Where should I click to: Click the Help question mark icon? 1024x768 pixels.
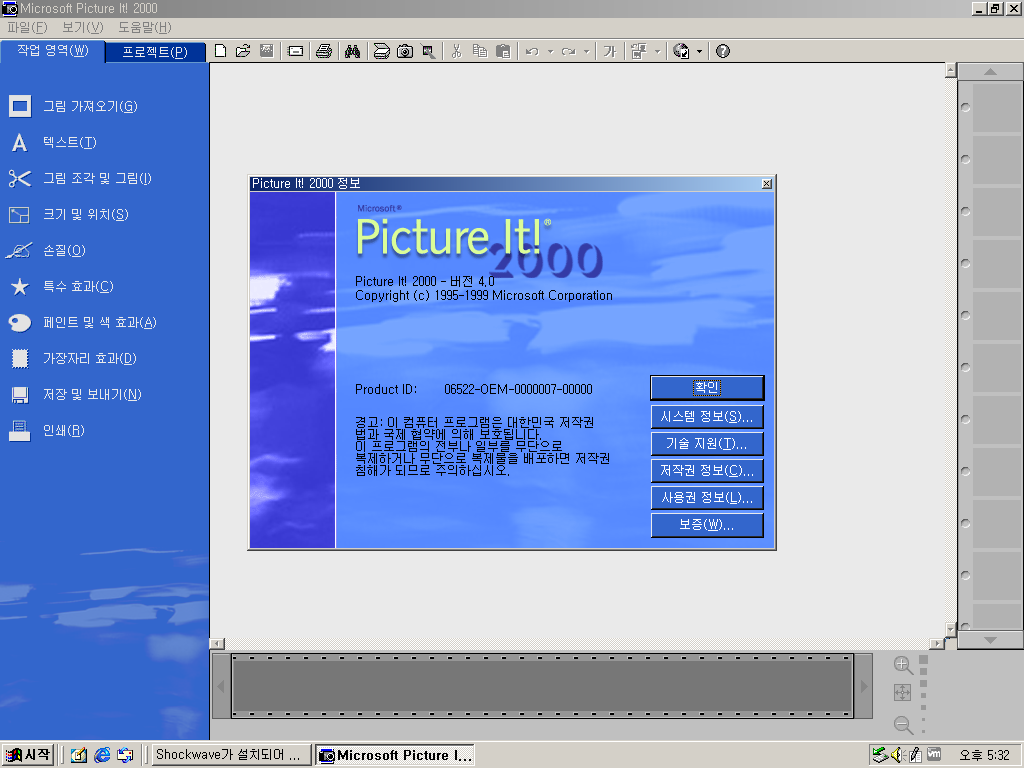click(x=723, y=51)
